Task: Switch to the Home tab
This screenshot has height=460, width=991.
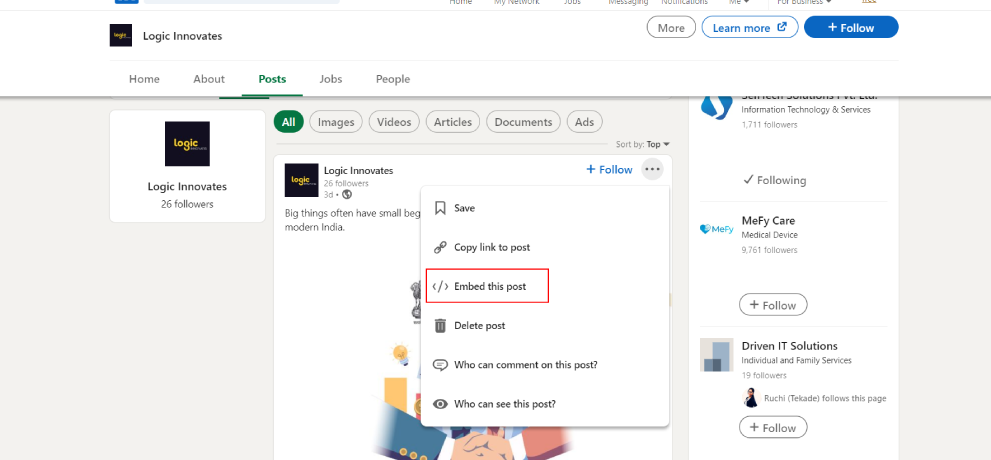Action: tap(144, 79)
